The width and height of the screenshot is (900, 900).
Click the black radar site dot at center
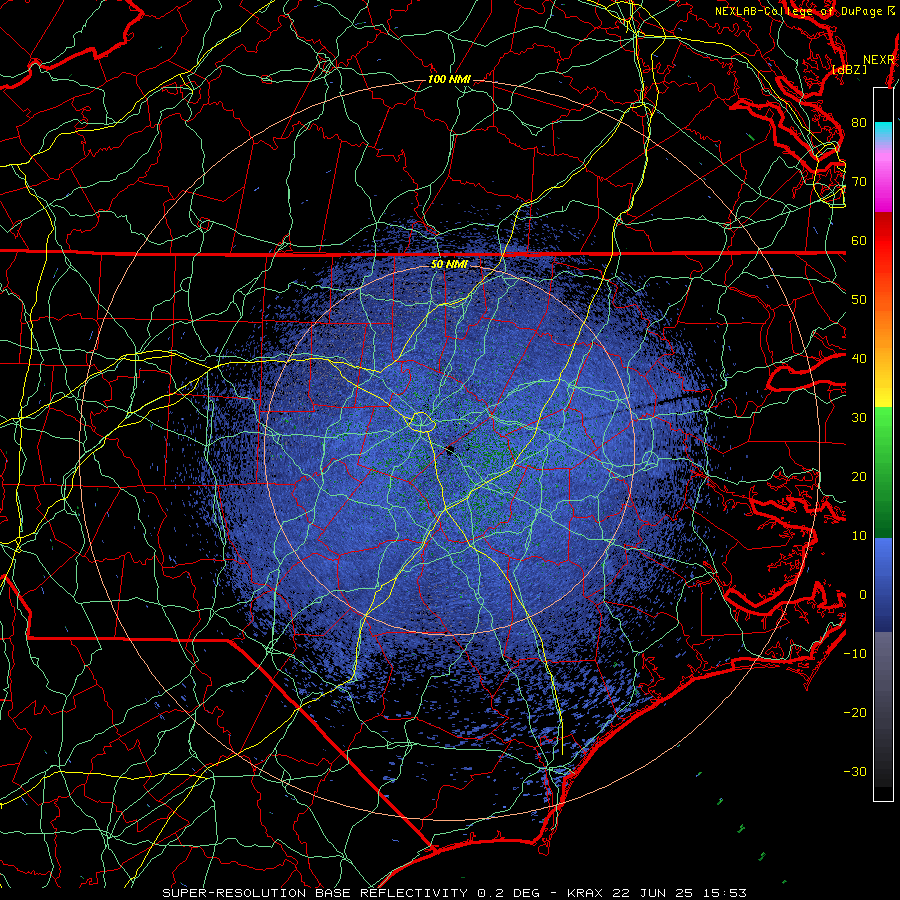(450, 449)
